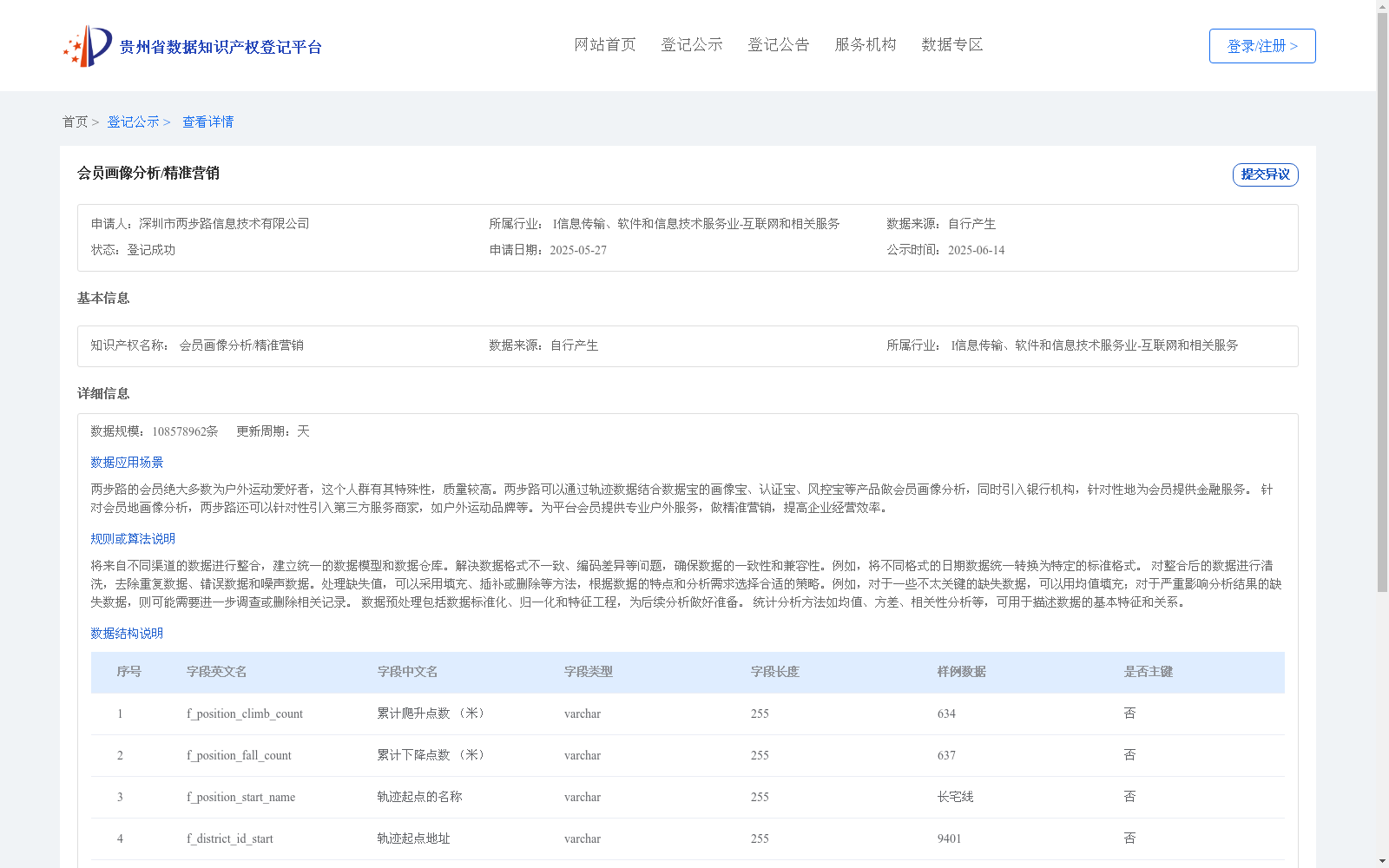Click the sample data value 637
1389x868 pixels.
pos(946,755)
